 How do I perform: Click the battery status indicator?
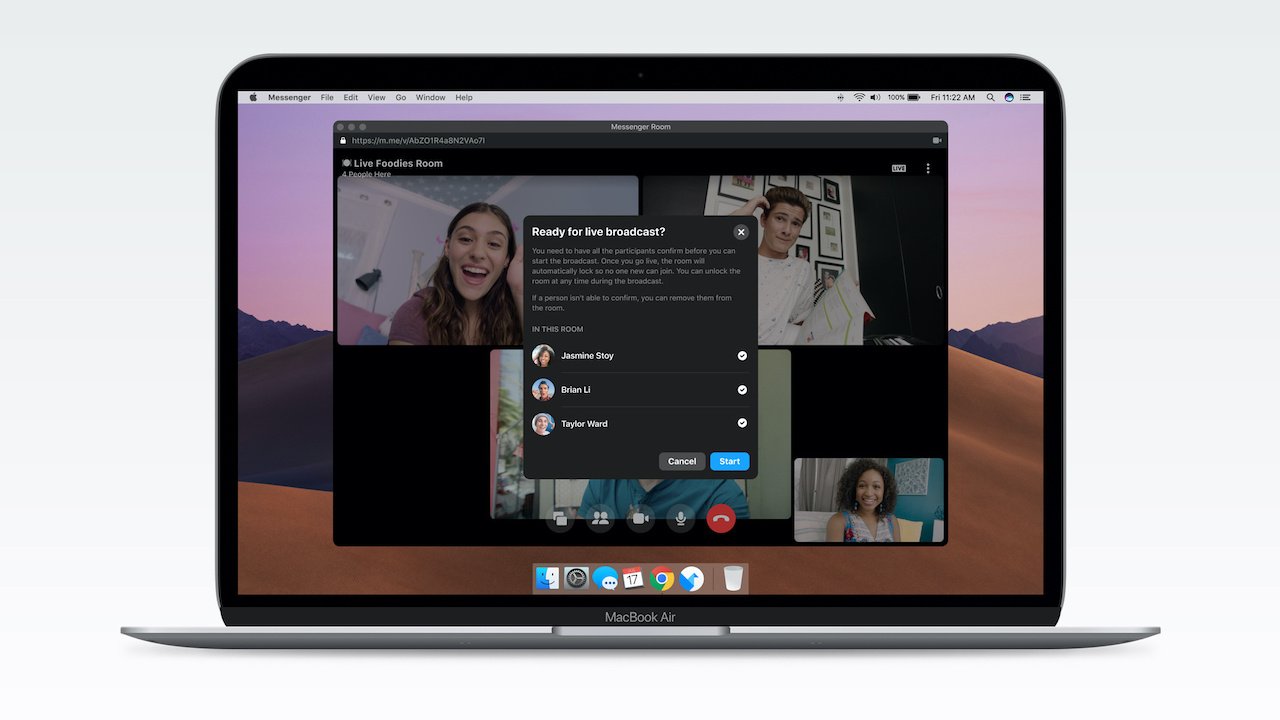coord(904,98)
